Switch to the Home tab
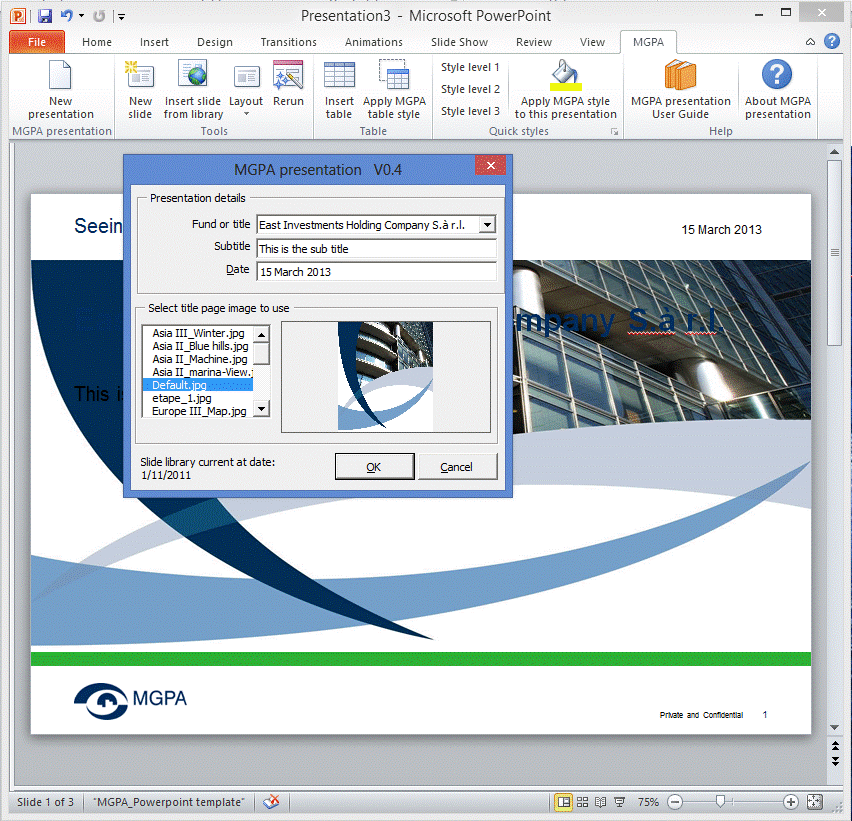Image resolution: width=852 pixels, height=821 pixels. click(97, 42)
